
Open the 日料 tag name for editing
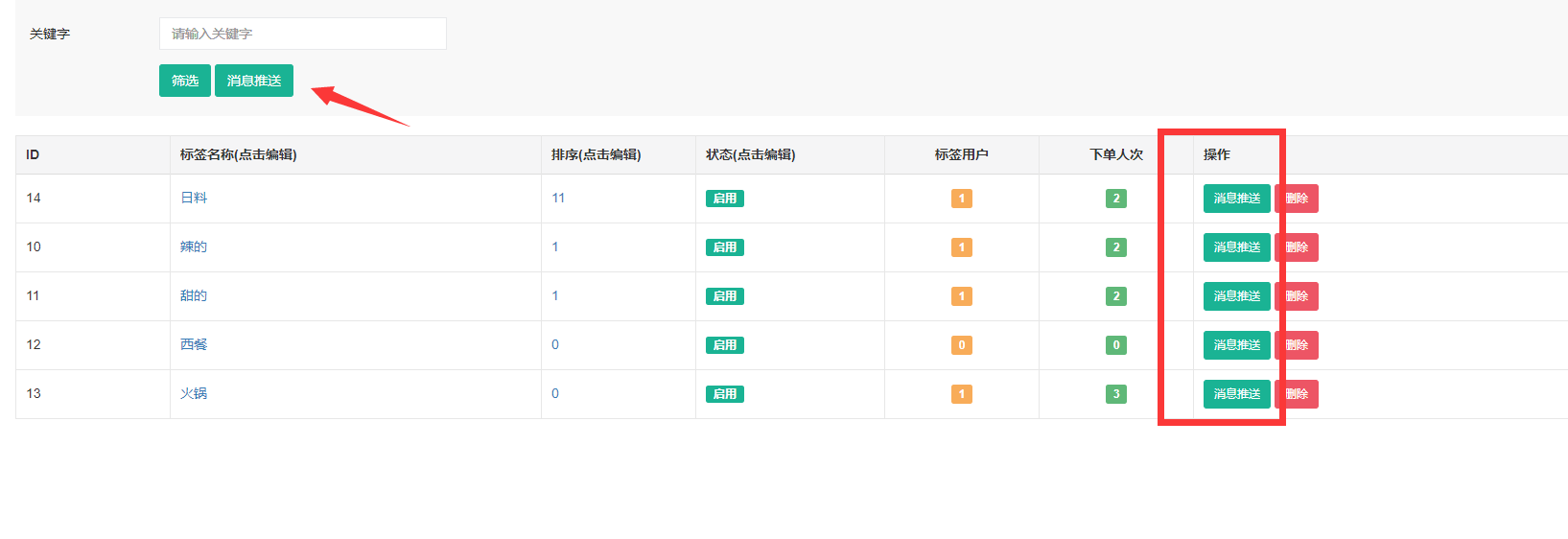pos(194,198)
